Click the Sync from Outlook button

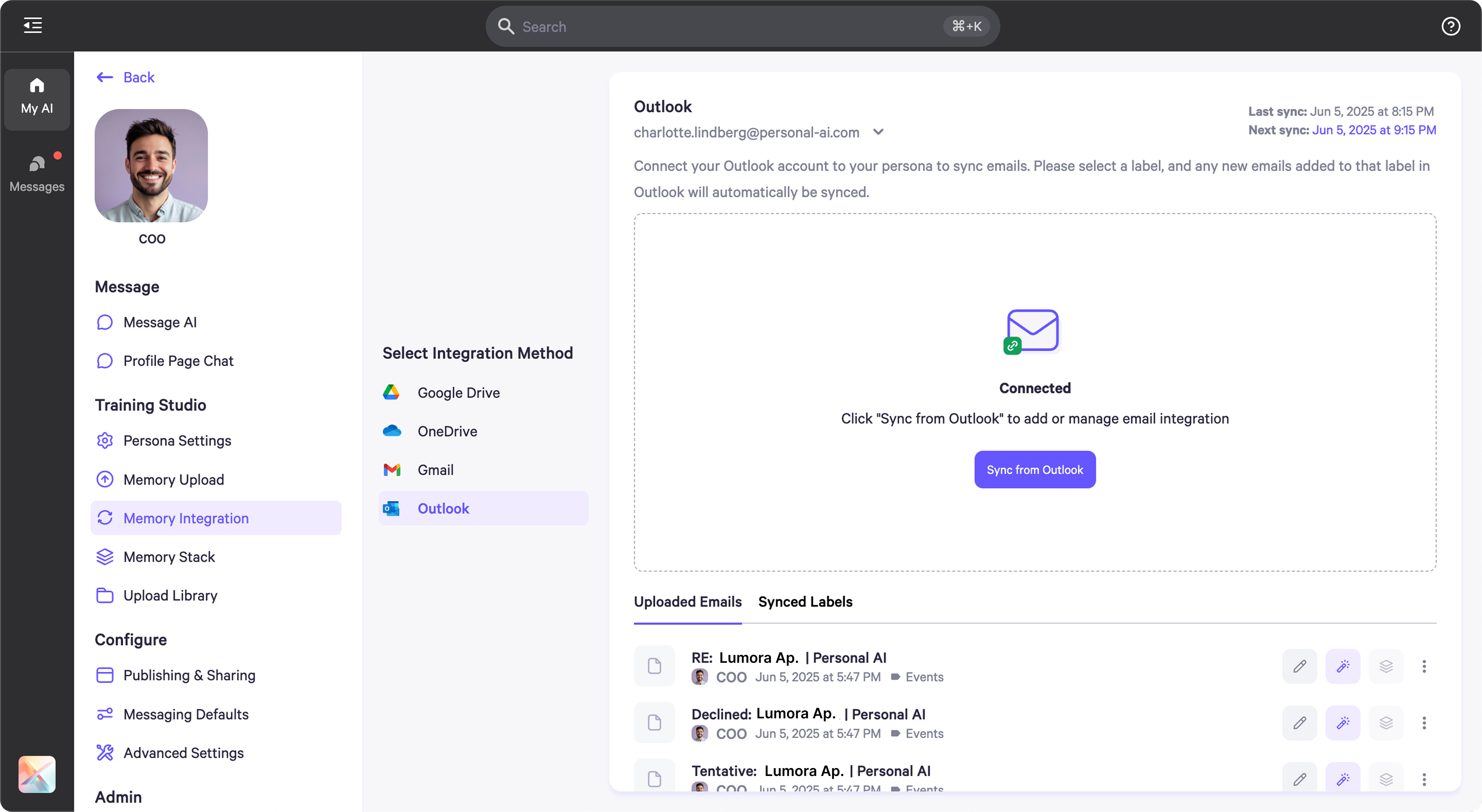point(1034,470)
